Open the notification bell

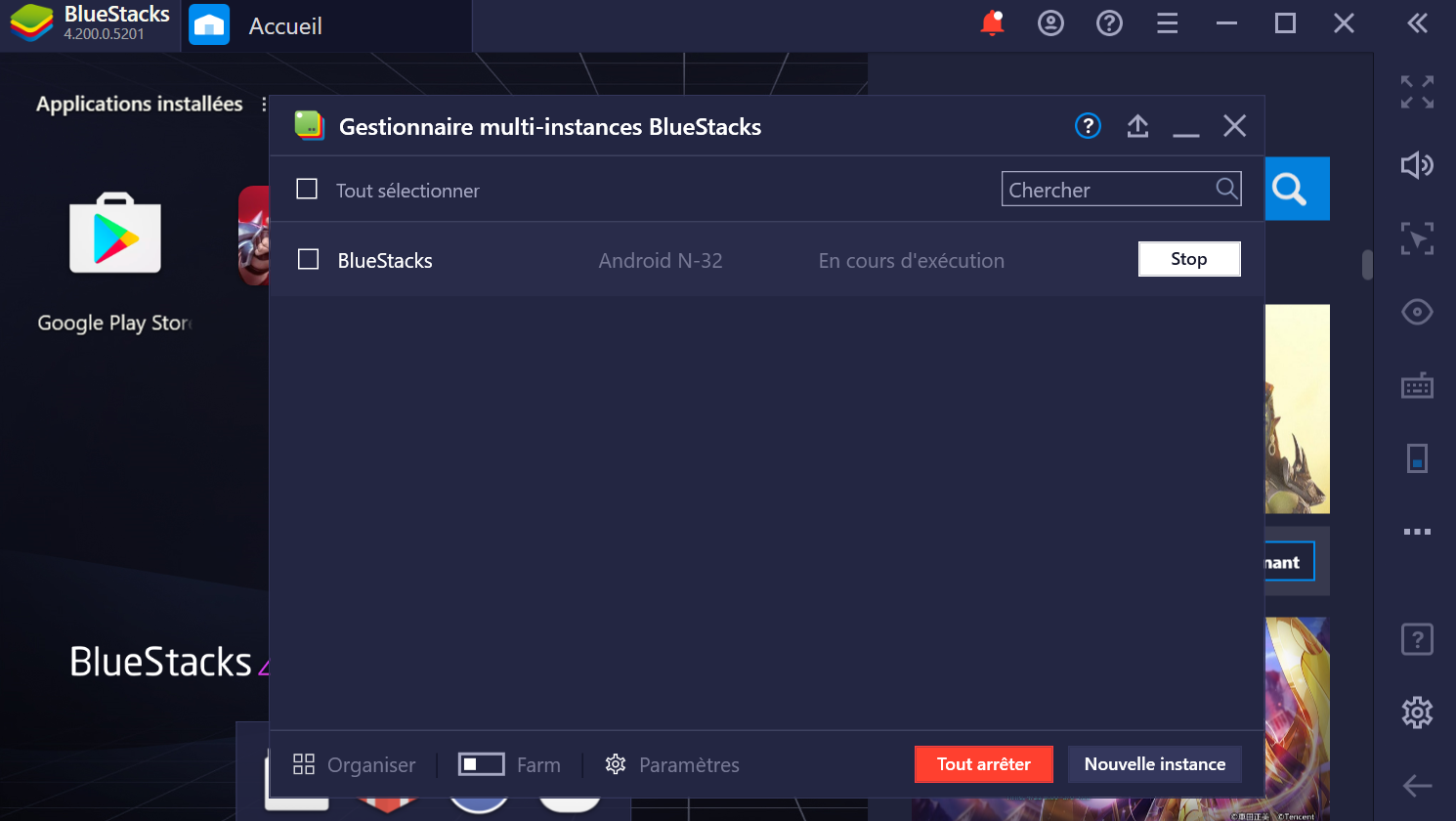[x=992, y=22]
